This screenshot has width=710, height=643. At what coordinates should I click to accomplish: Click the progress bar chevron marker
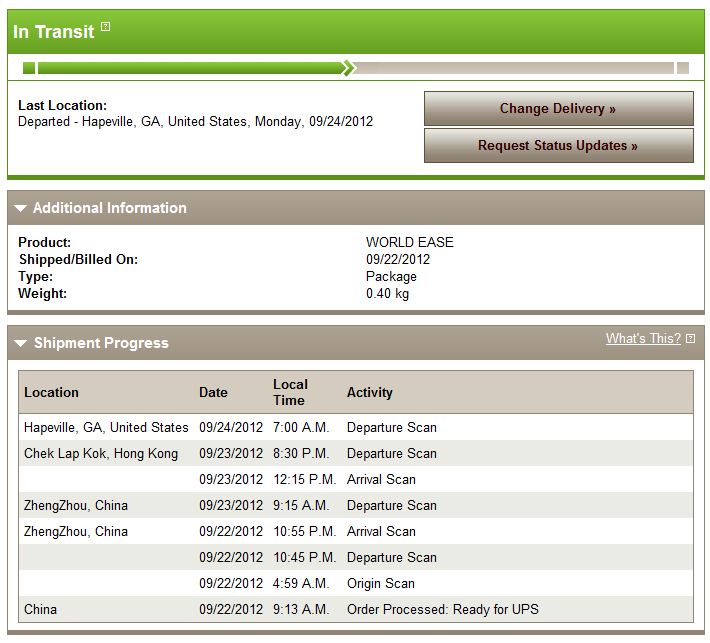pyautogui.click(x=348, y=68)
